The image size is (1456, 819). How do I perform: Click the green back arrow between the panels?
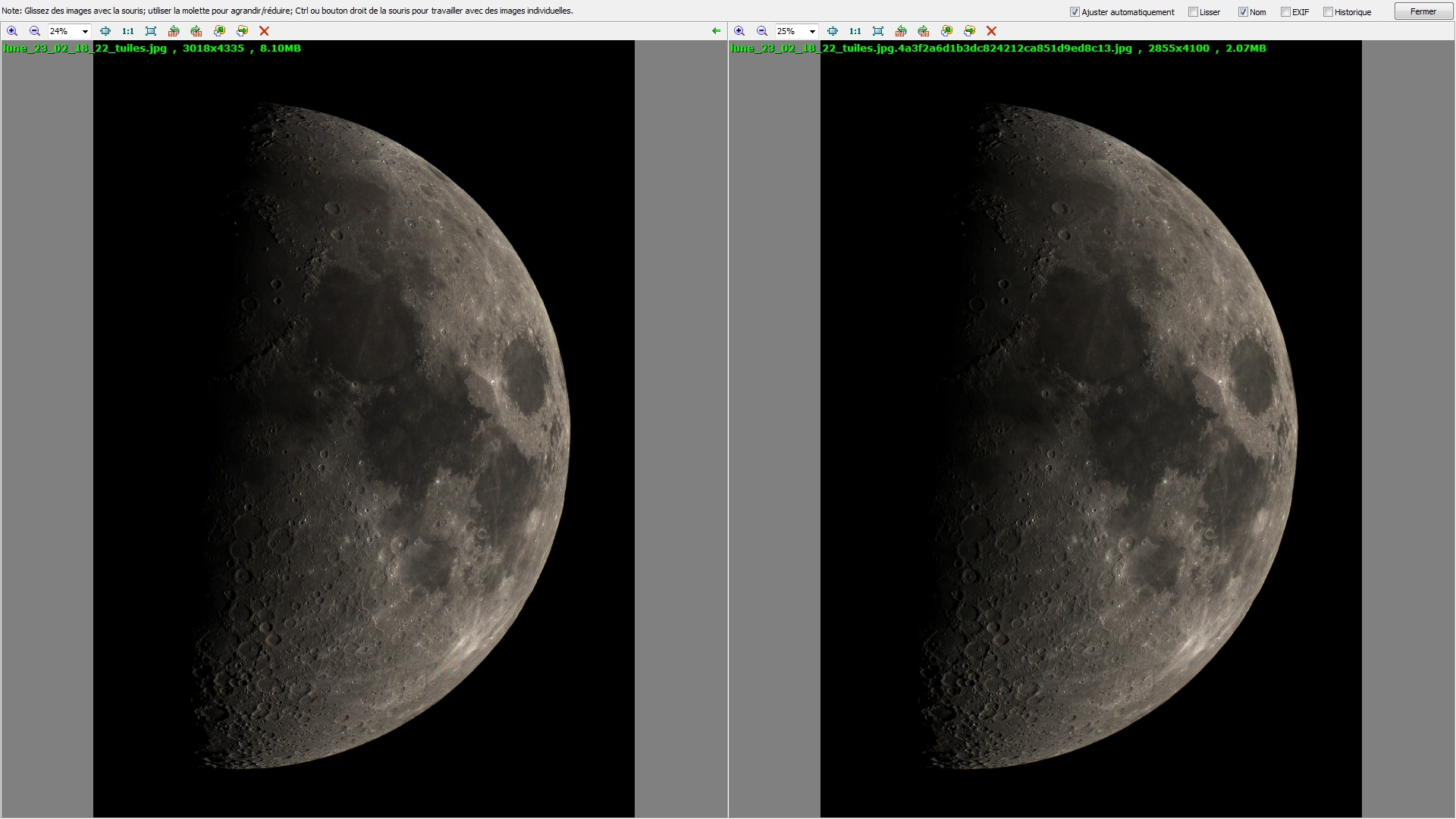[716, 31]
